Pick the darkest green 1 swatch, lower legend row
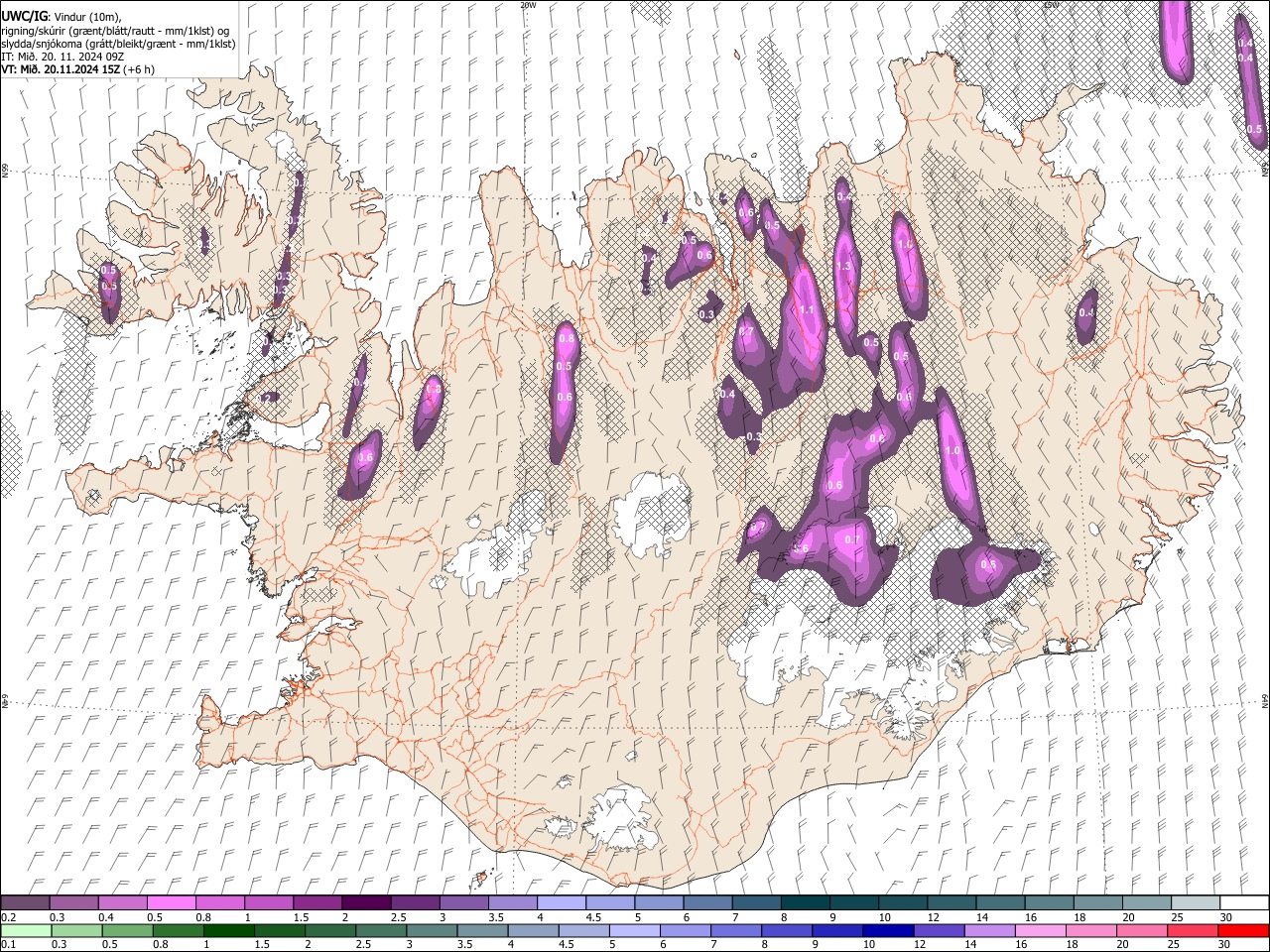 coord(229,930)
